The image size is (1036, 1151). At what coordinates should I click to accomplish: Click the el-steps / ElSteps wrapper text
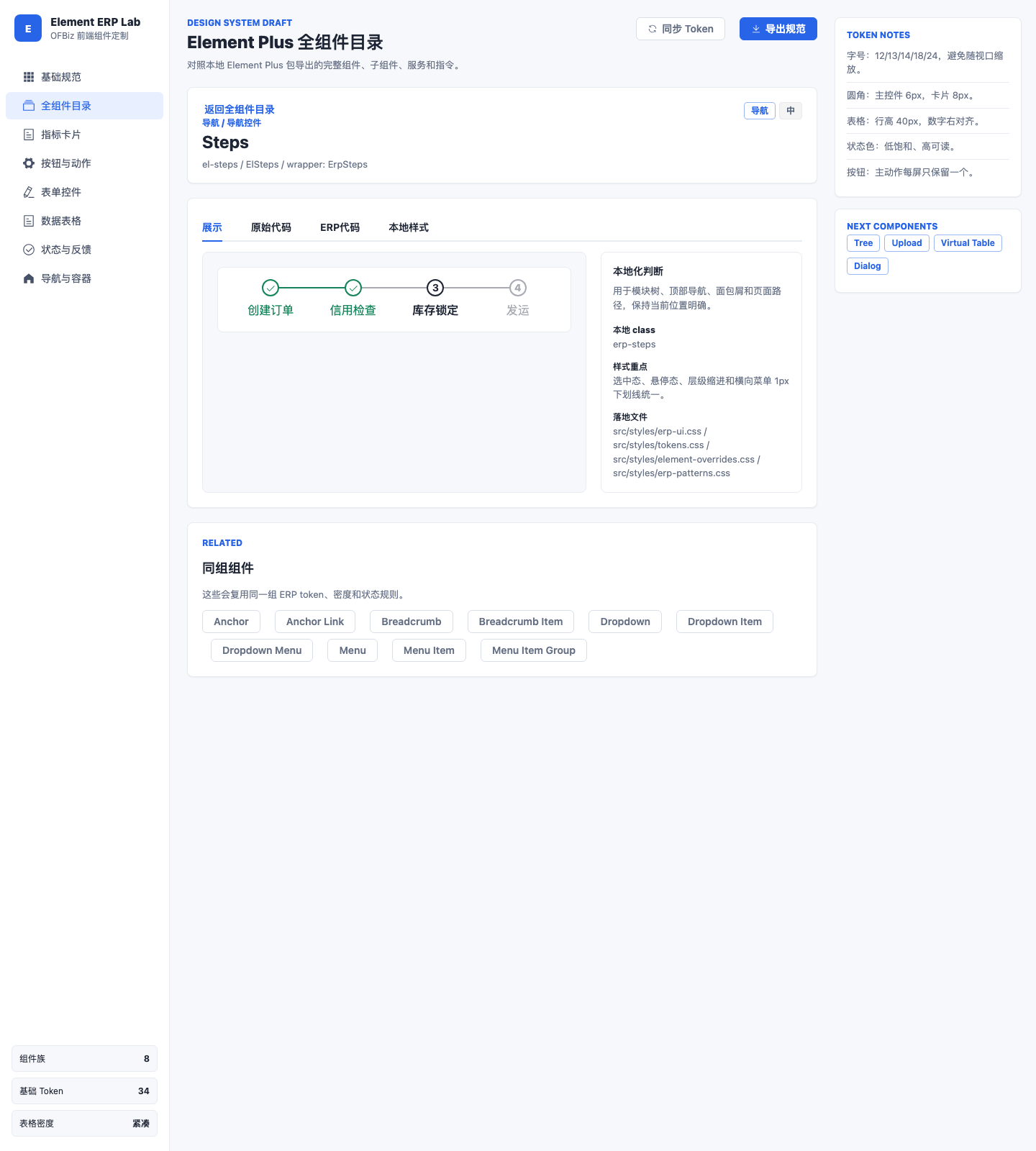pos(285,165)
